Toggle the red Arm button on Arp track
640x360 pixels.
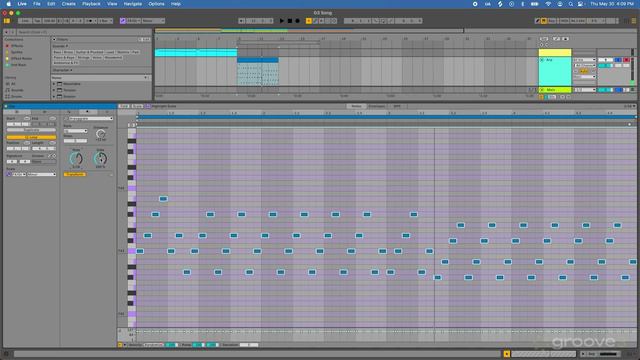(626, 60)
